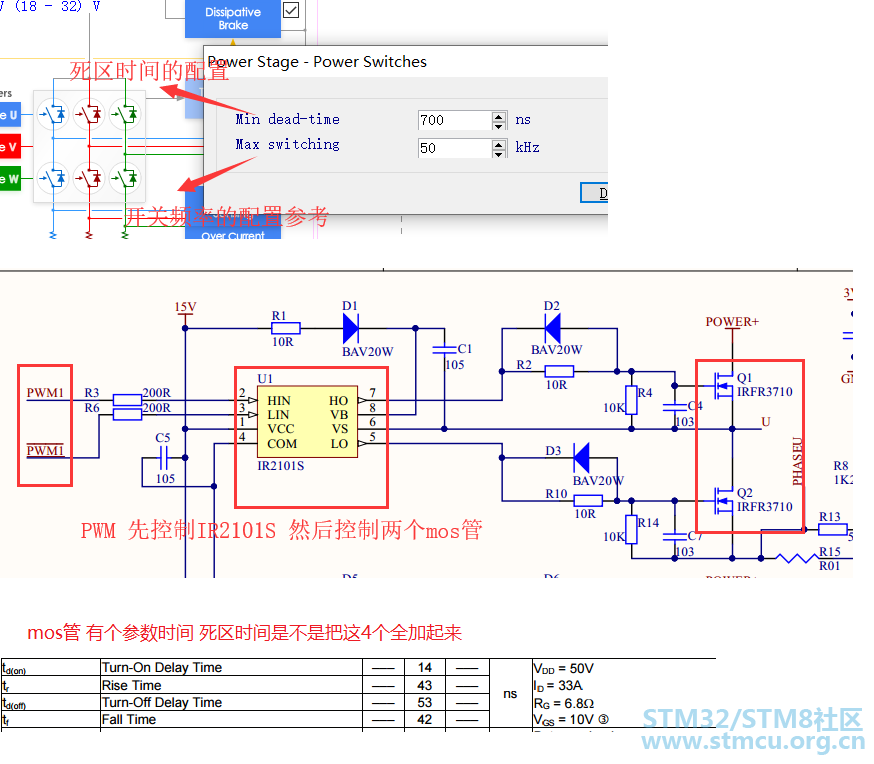Click the POWER+ net label
This screenshot has height=764, width=874.
(732, 322)
